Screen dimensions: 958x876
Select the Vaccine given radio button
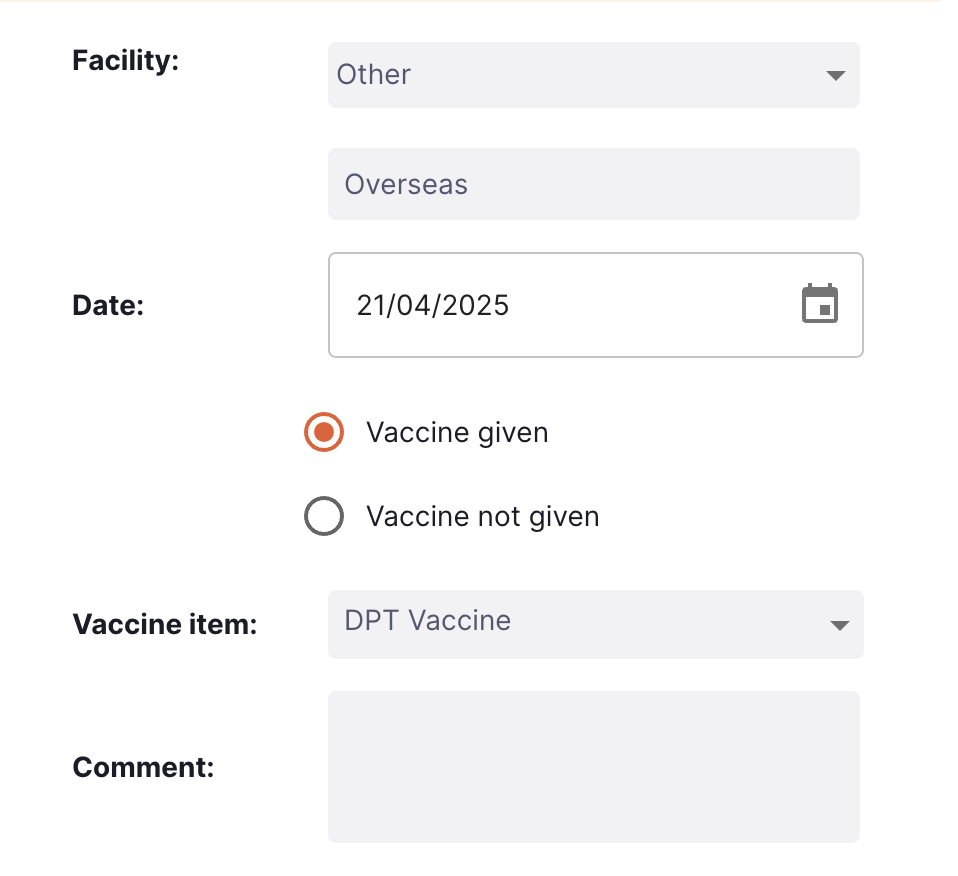click(x=323, y=432)
